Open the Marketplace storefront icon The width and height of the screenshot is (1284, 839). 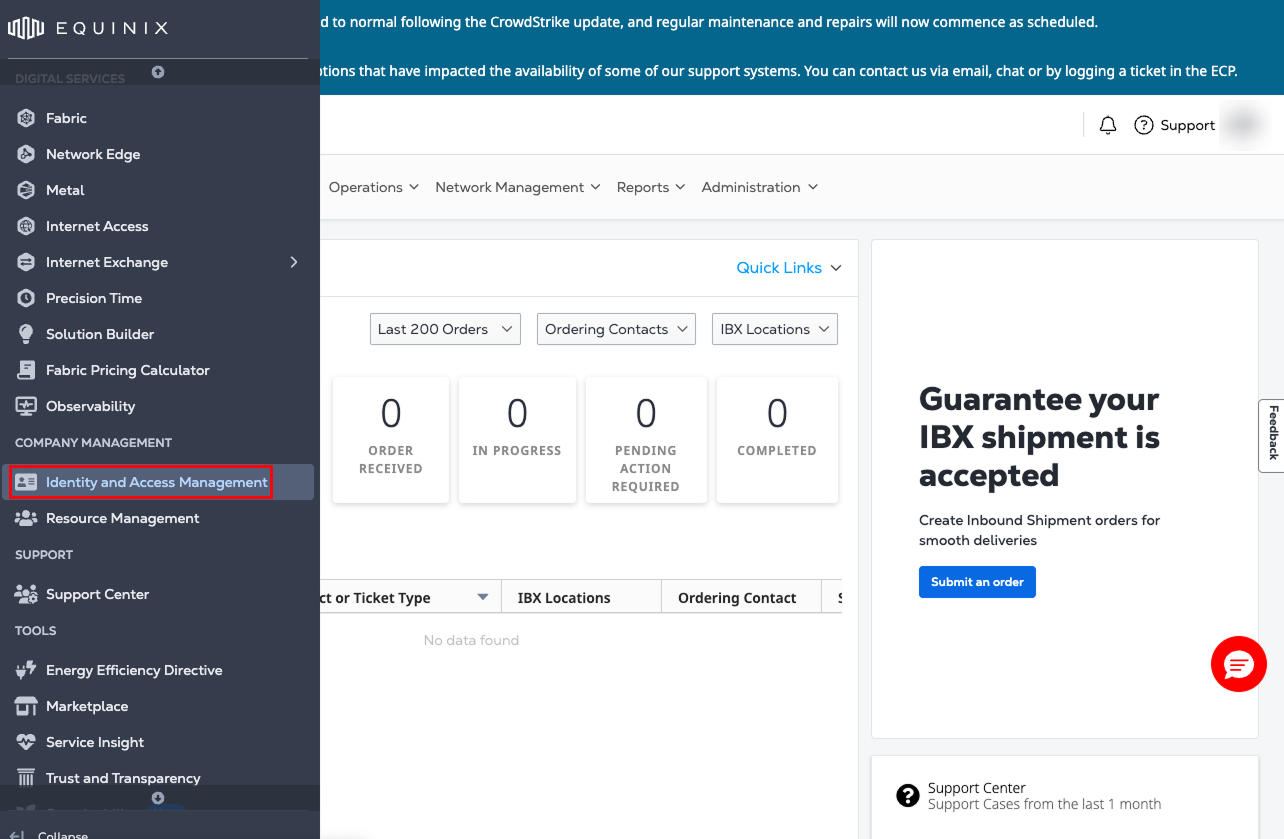tap(26, 706)
